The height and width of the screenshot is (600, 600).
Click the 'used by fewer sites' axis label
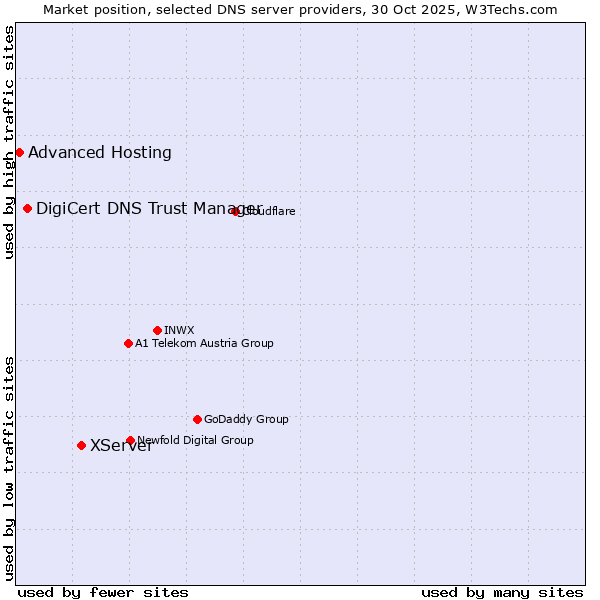pyautogui.click(x=103, y=592)
